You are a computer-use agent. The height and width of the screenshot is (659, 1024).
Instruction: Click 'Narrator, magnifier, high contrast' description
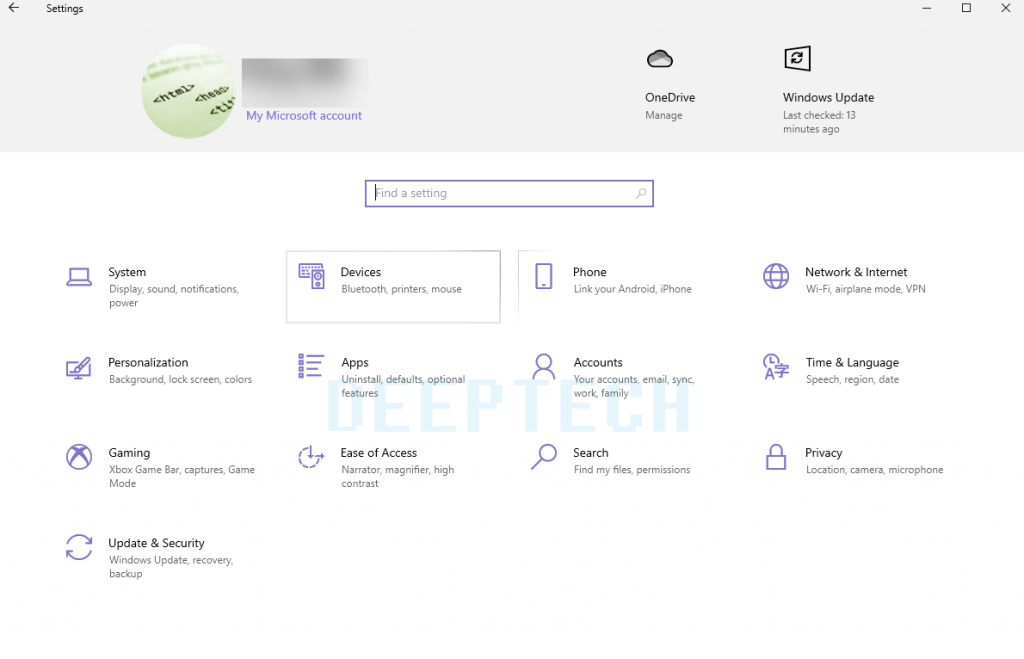click(398, 476)
